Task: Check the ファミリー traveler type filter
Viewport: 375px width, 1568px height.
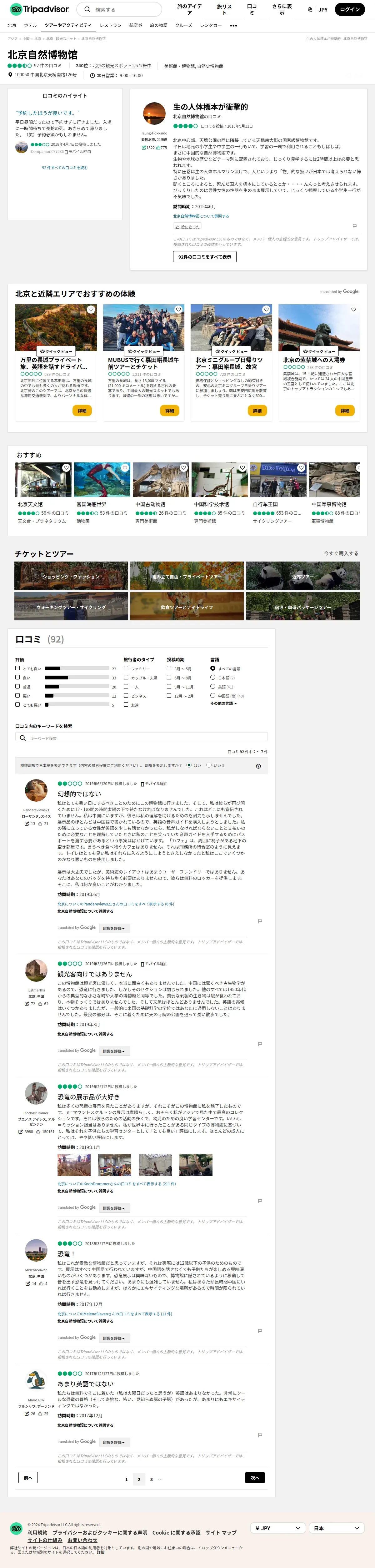Action: point(126,668)
